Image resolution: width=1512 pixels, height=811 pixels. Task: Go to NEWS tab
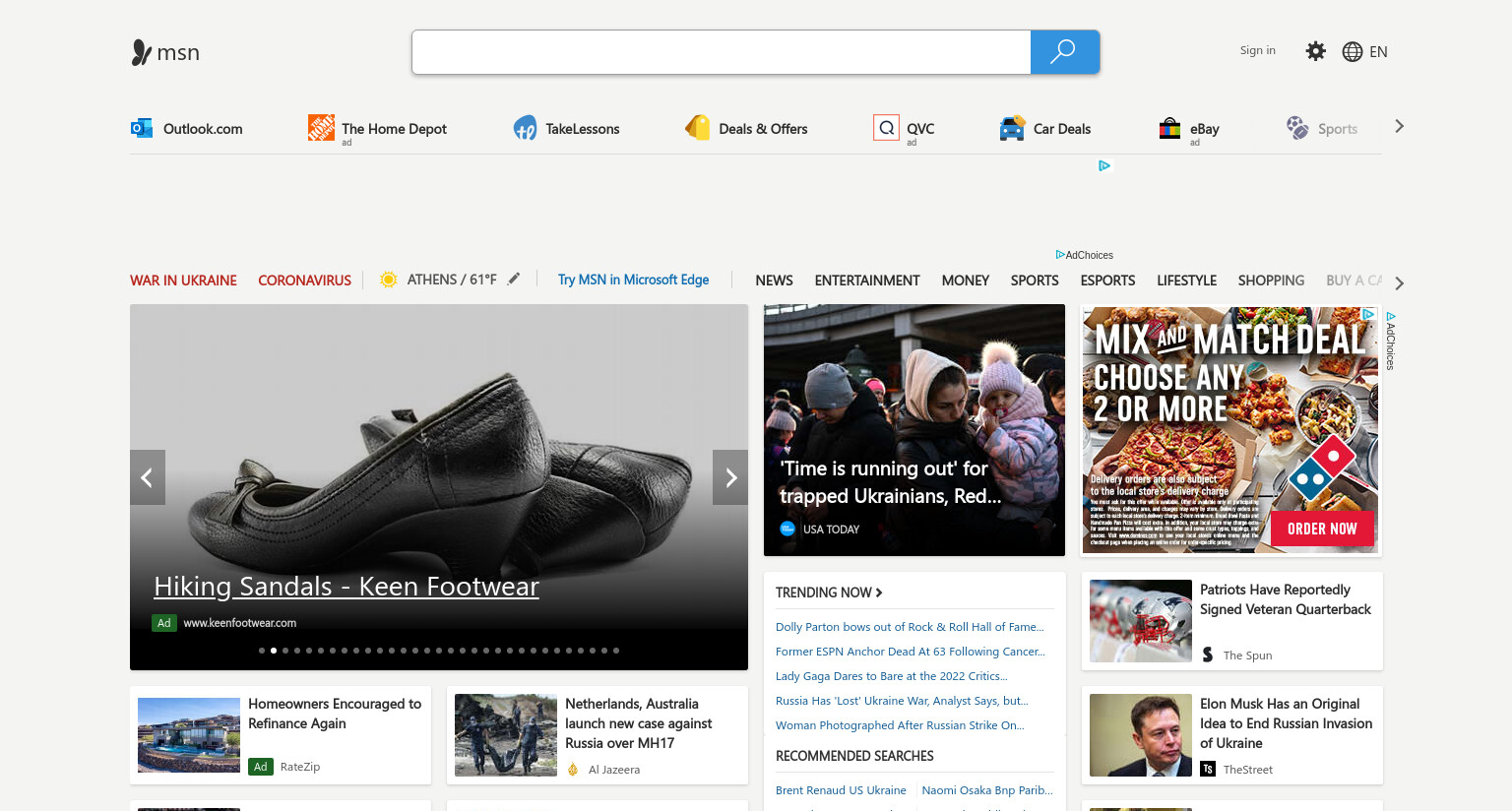pos(774,281)
